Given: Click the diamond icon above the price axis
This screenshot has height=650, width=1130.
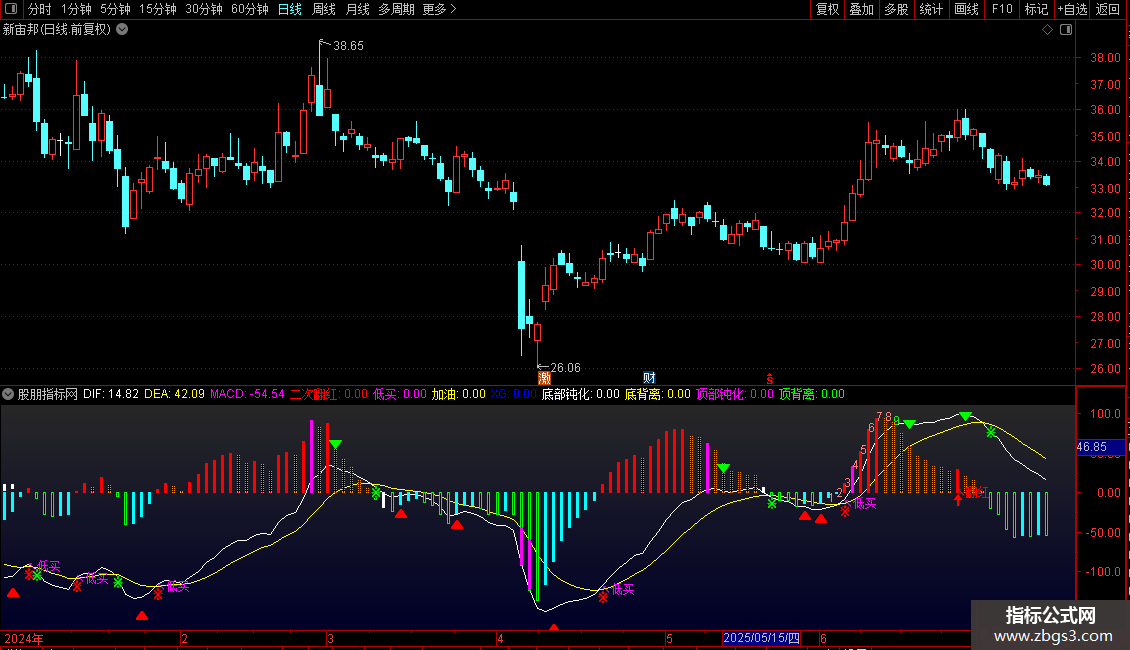Looking at the screenshot, I should [1048, 30].
